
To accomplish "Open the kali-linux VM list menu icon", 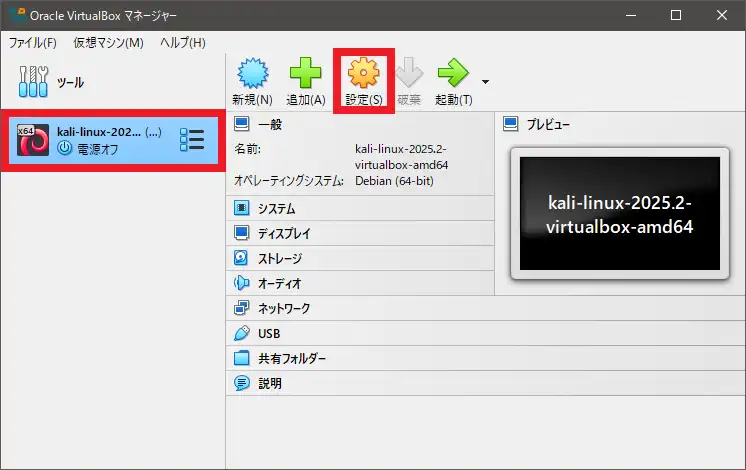I will tap(192, 140).
